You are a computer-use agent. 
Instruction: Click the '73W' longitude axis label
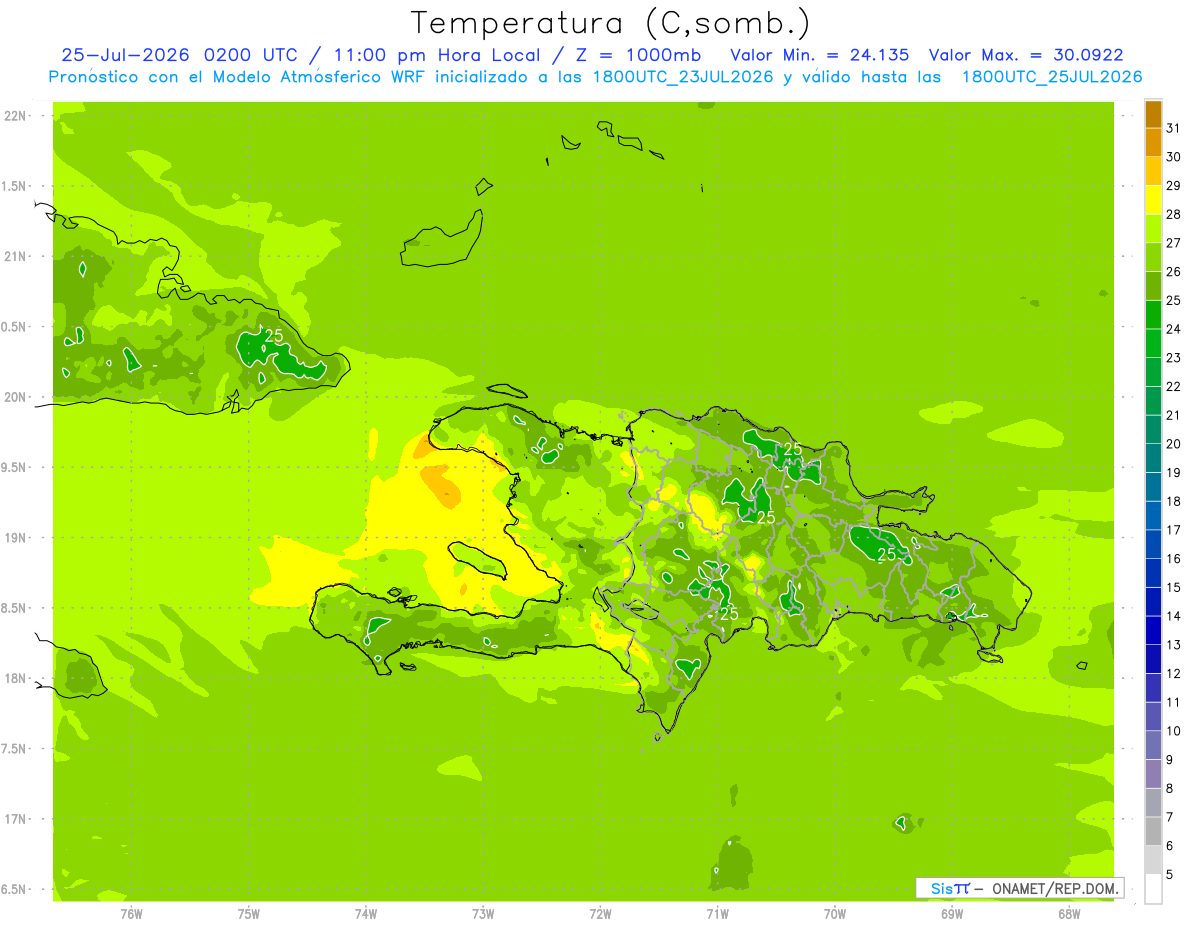pos(483,914)
